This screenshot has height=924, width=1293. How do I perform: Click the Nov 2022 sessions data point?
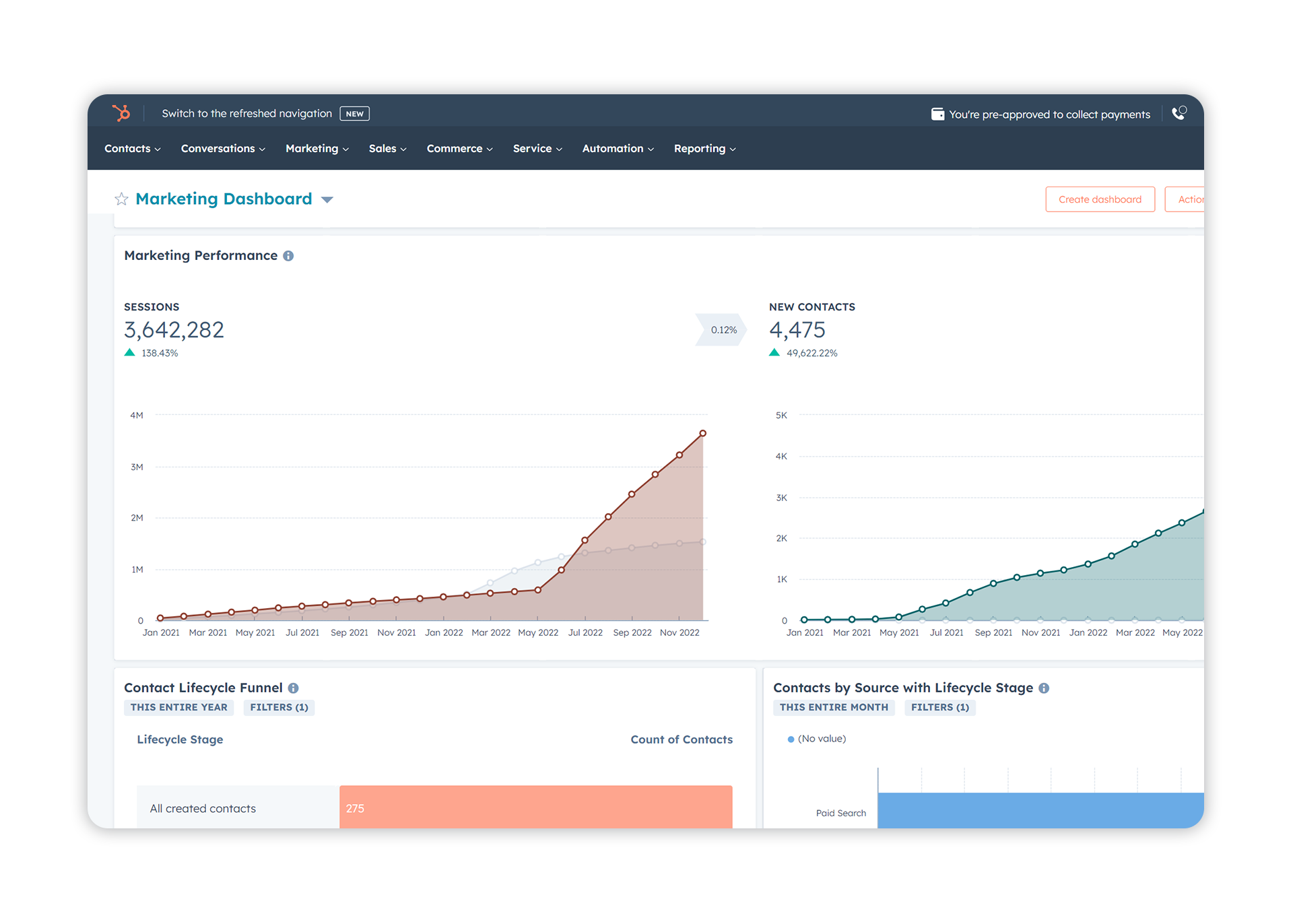click(679, 455)
